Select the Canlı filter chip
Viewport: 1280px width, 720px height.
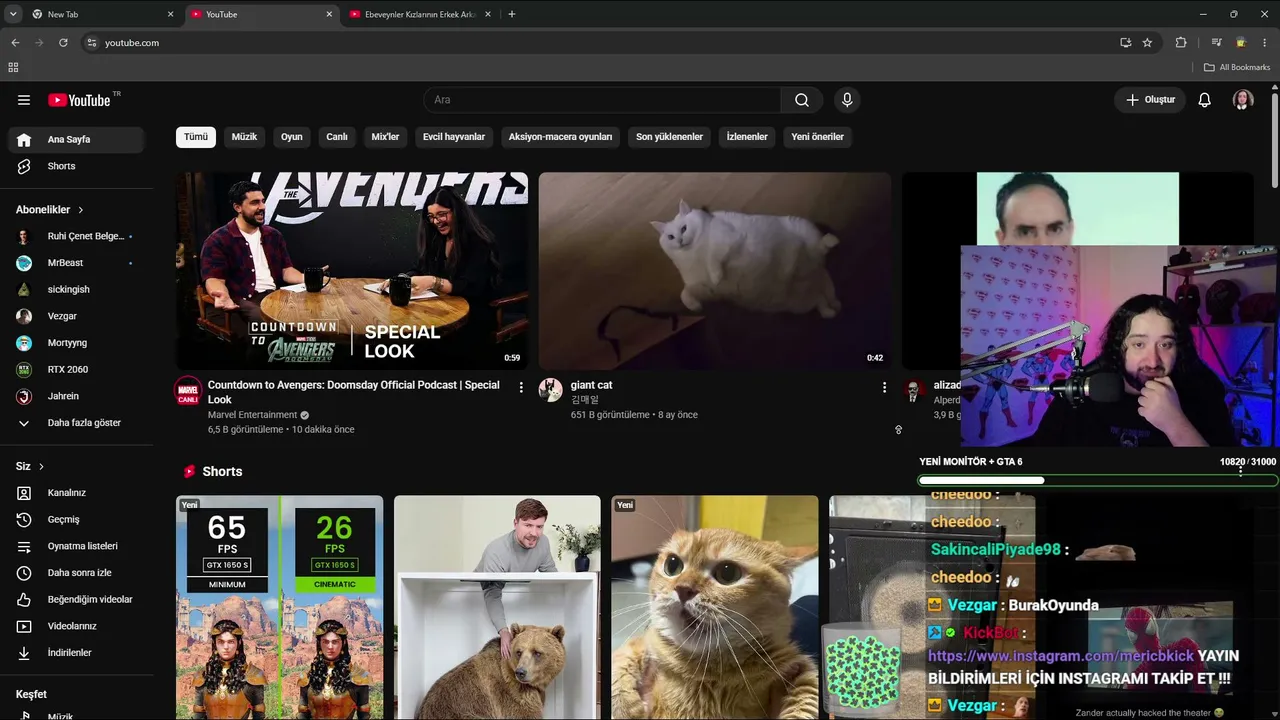coord(337,137)
